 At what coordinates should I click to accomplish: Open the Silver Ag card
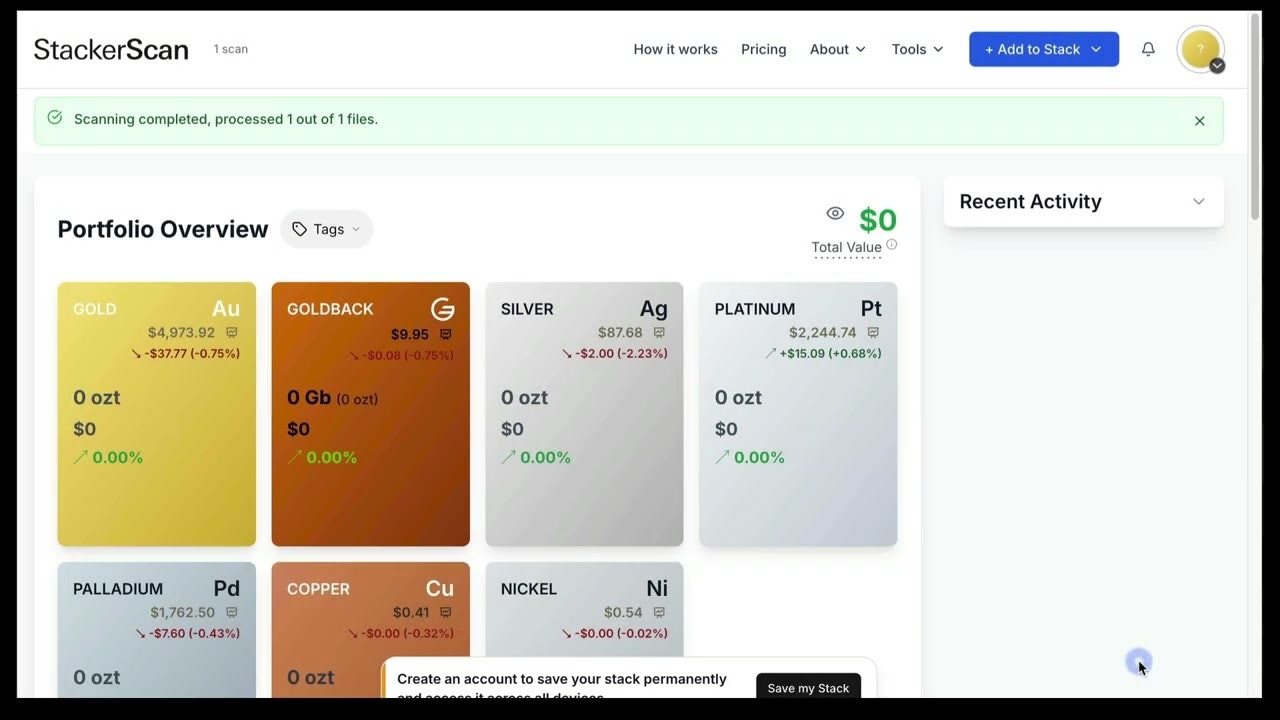tap(585, 414)
